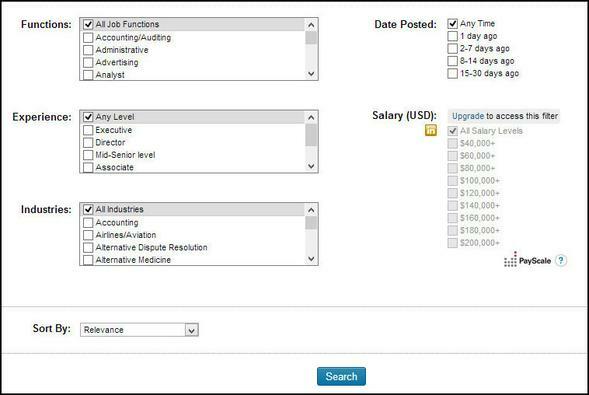Click the PayScale logo
The image size is (589, 395).
click(527, 259)
